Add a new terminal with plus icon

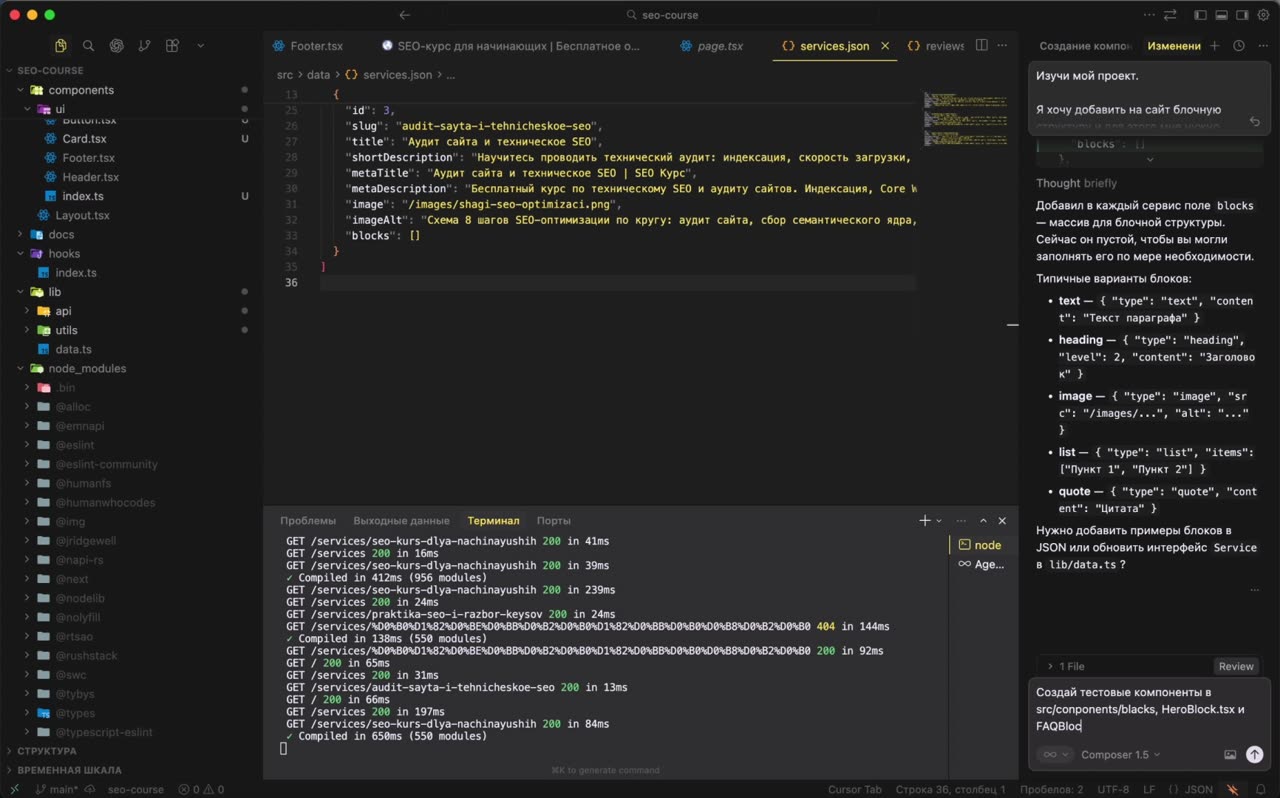pyautogui.click(x=925, y=520)
